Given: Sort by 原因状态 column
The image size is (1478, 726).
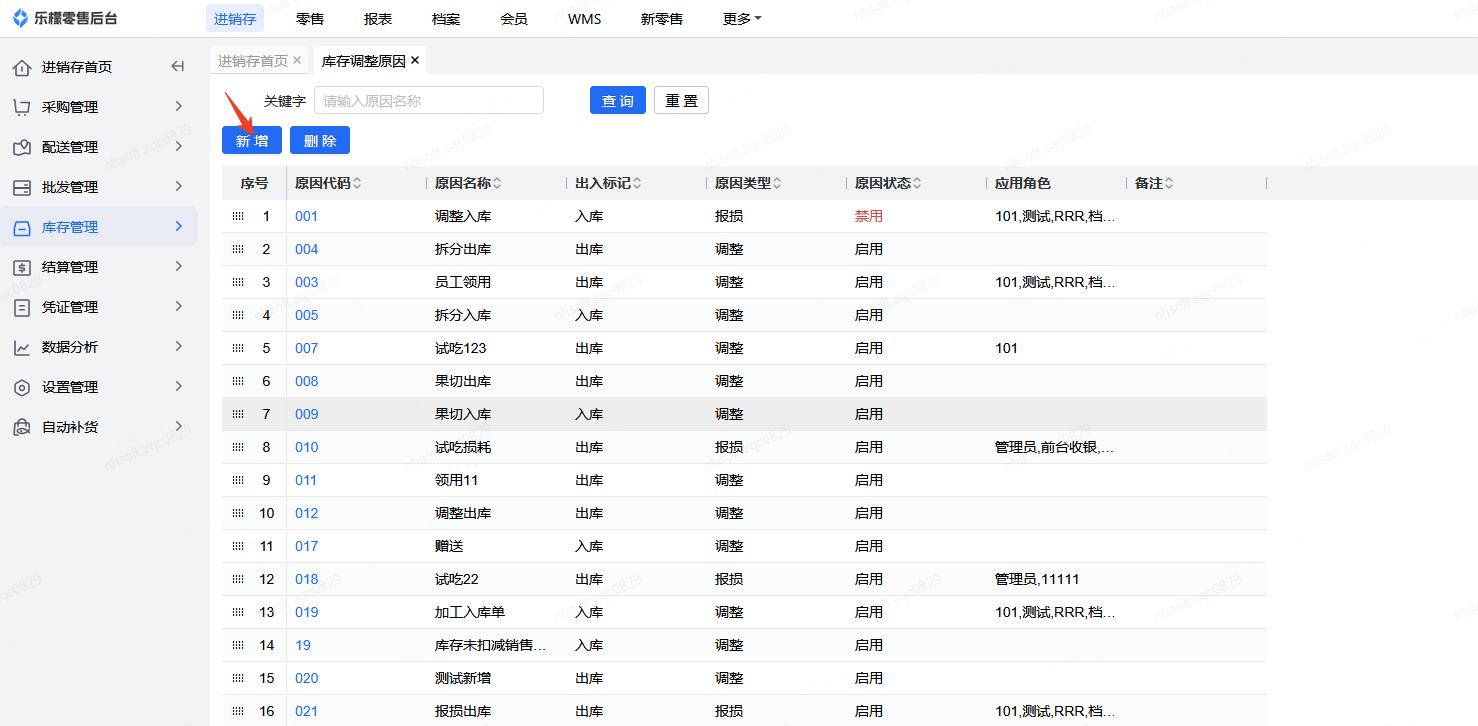Looking at the screenshot, I should point(917,184).
